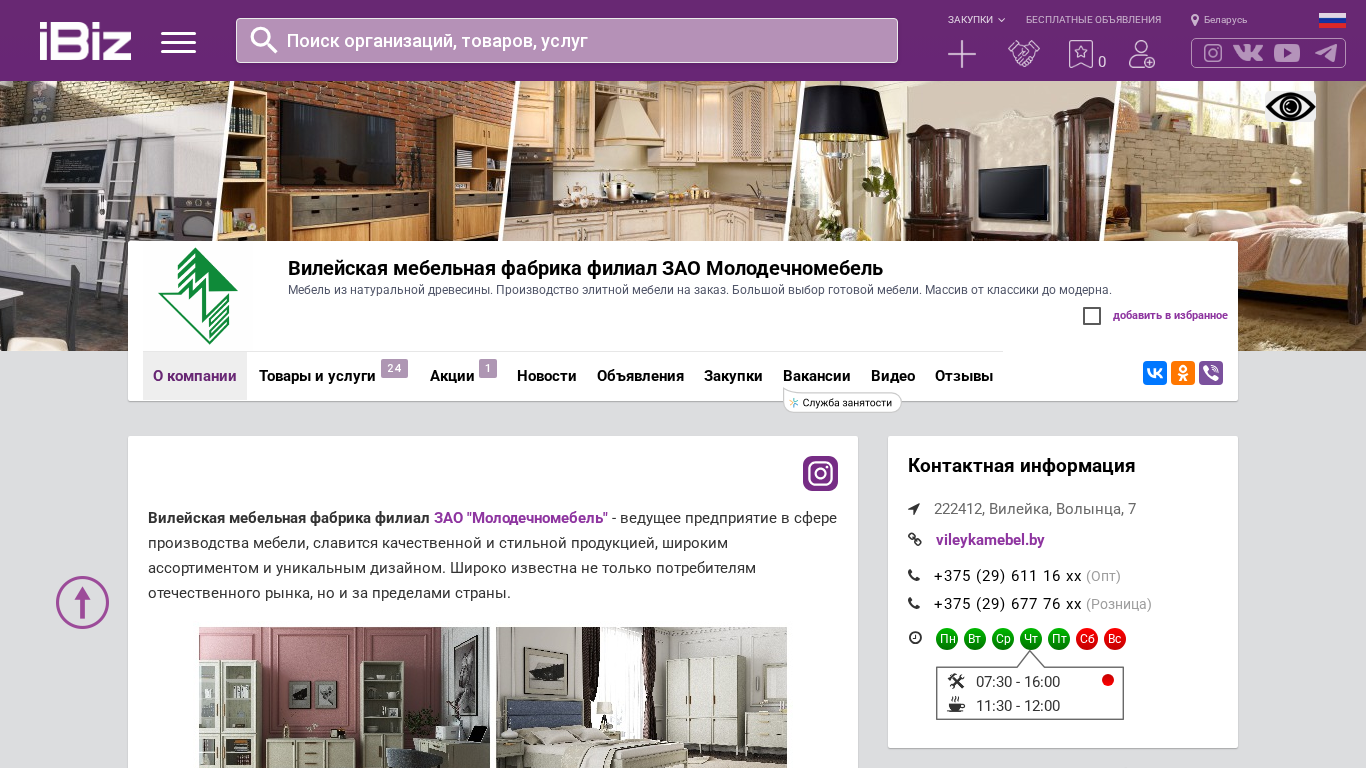The image size is (1366, 768).
Task: Click the 'Контактная информация' heading
Action: pos(1021,466)
